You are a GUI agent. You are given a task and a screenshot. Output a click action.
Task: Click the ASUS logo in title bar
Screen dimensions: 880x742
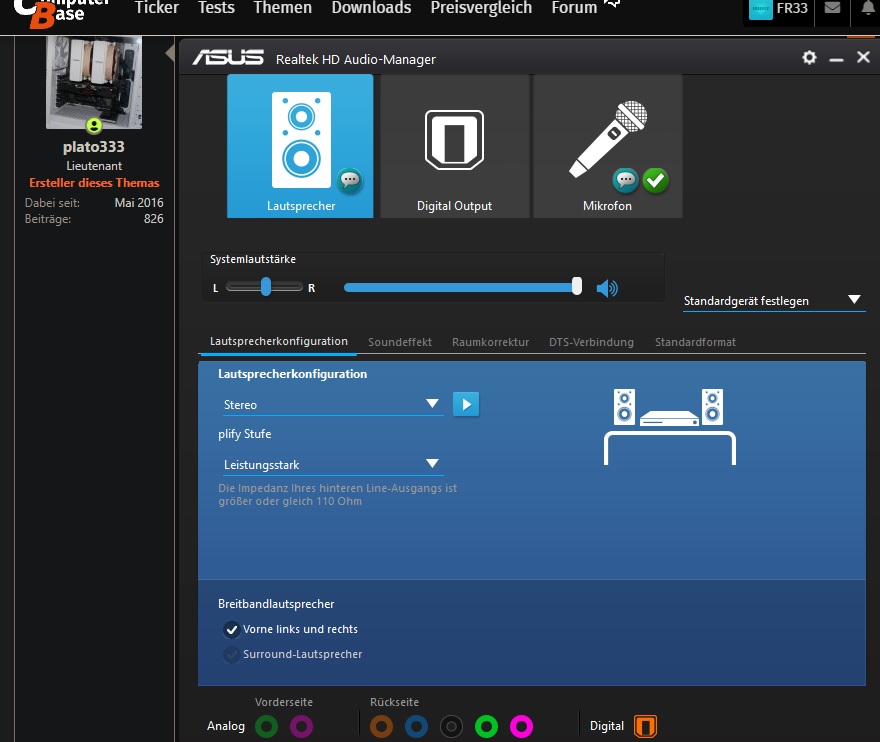click(x=228, y=57)
